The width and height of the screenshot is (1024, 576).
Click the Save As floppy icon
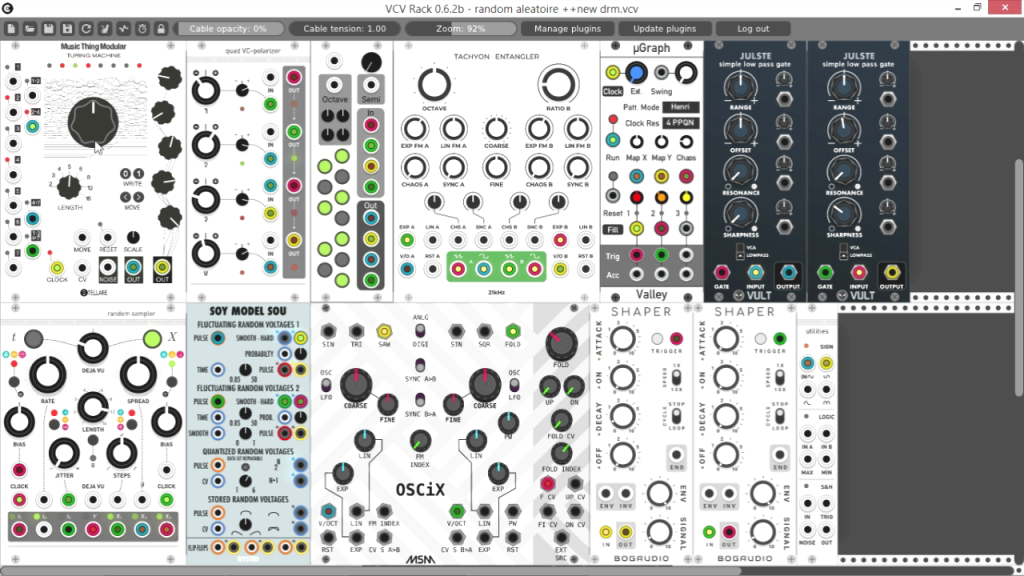tap(67, 29)
